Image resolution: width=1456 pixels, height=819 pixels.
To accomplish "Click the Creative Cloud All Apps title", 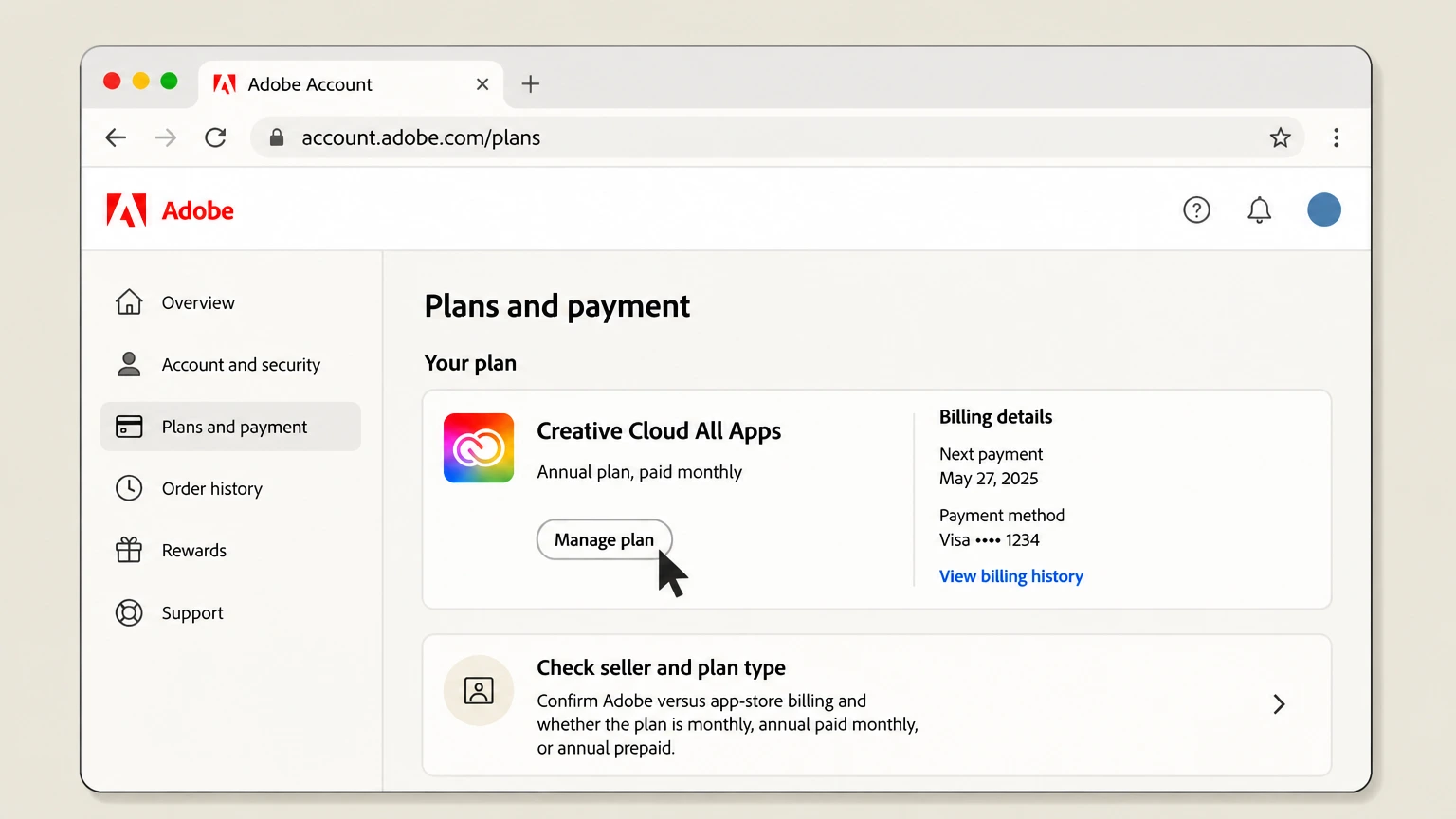I will pyautogui.click(x=659, y=431).
